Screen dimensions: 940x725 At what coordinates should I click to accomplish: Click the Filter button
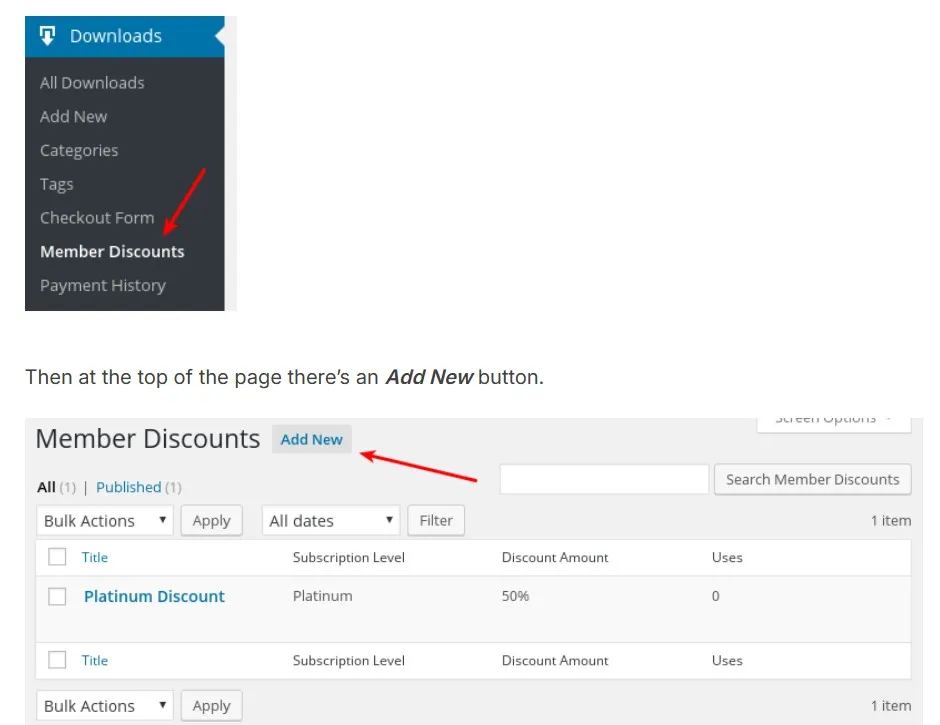436,521
